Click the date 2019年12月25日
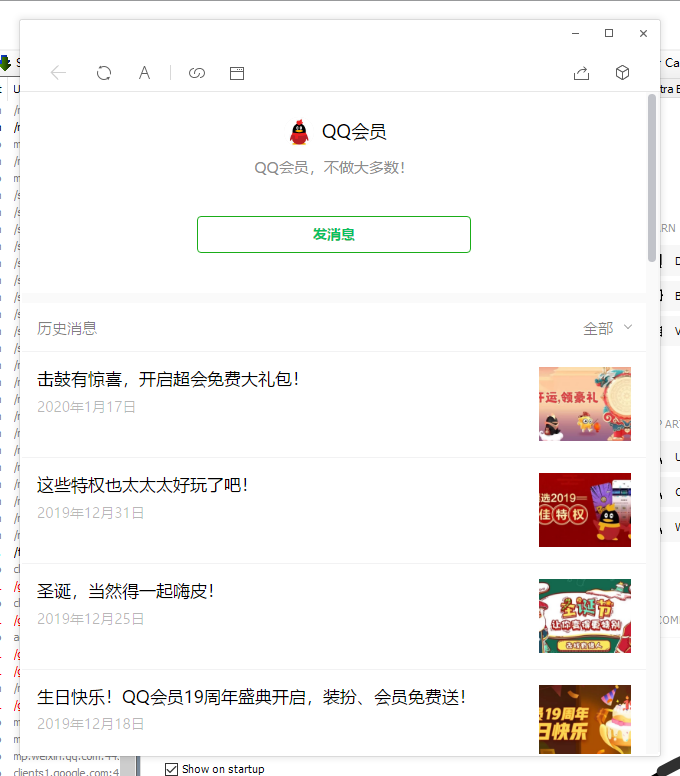Screen dimensions: 680x776 (x=91, y=619)
